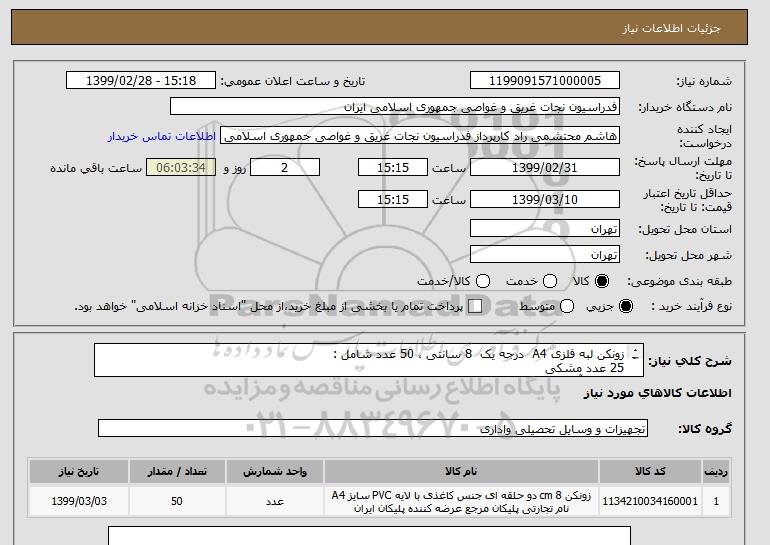The height and width of the screenshot is (545, 770).
Task: Click row number 1 cell
Action: (716, 501)
